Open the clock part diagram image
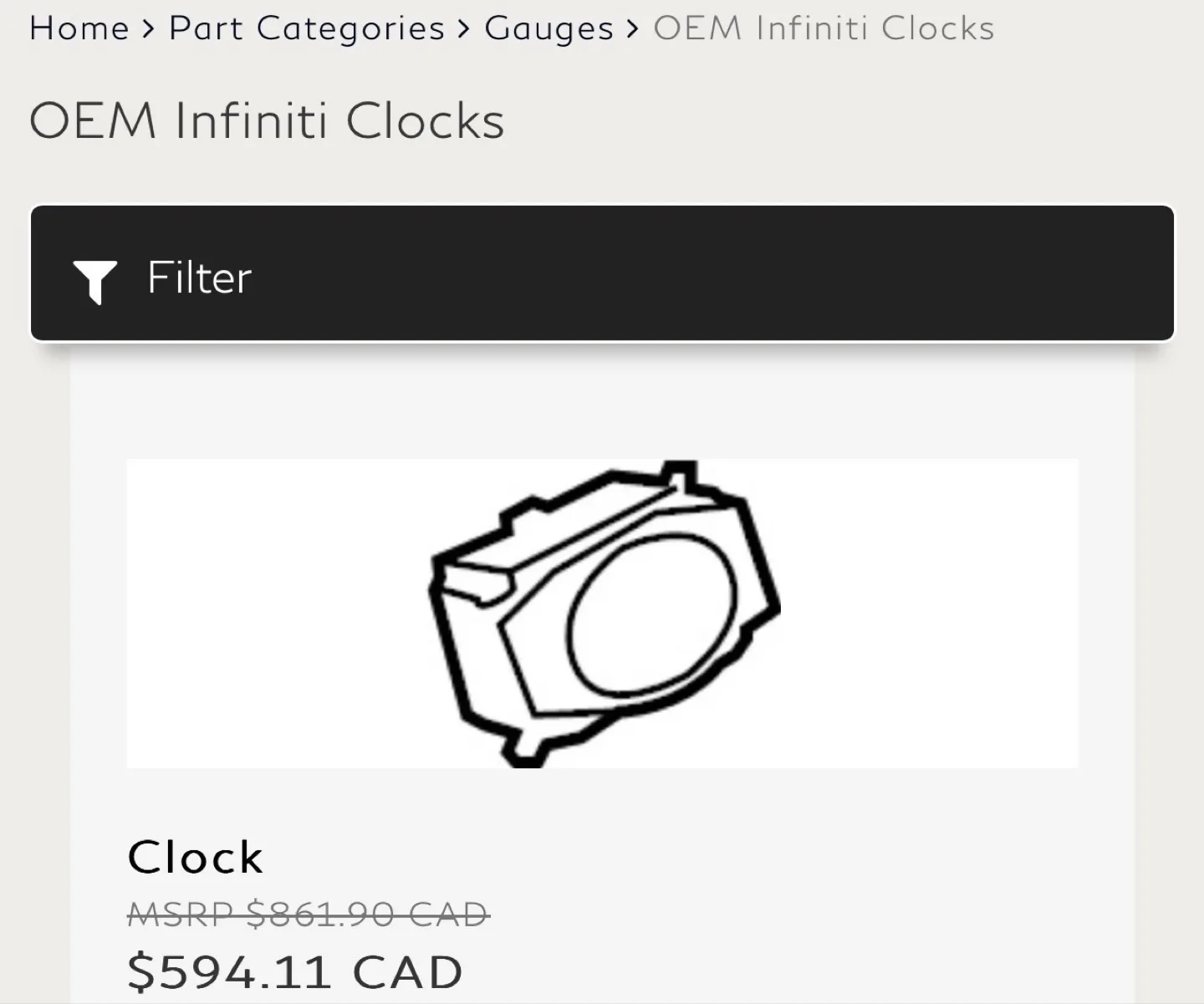 (x=602, y=613)
